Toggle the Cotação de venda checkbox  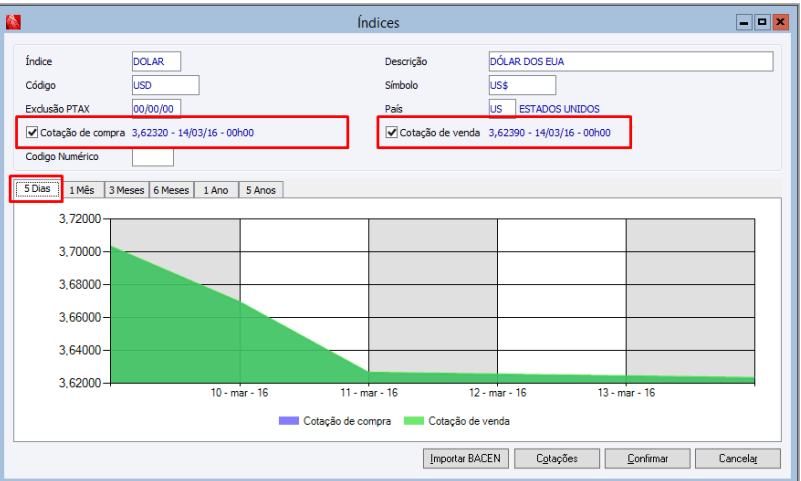392,133
